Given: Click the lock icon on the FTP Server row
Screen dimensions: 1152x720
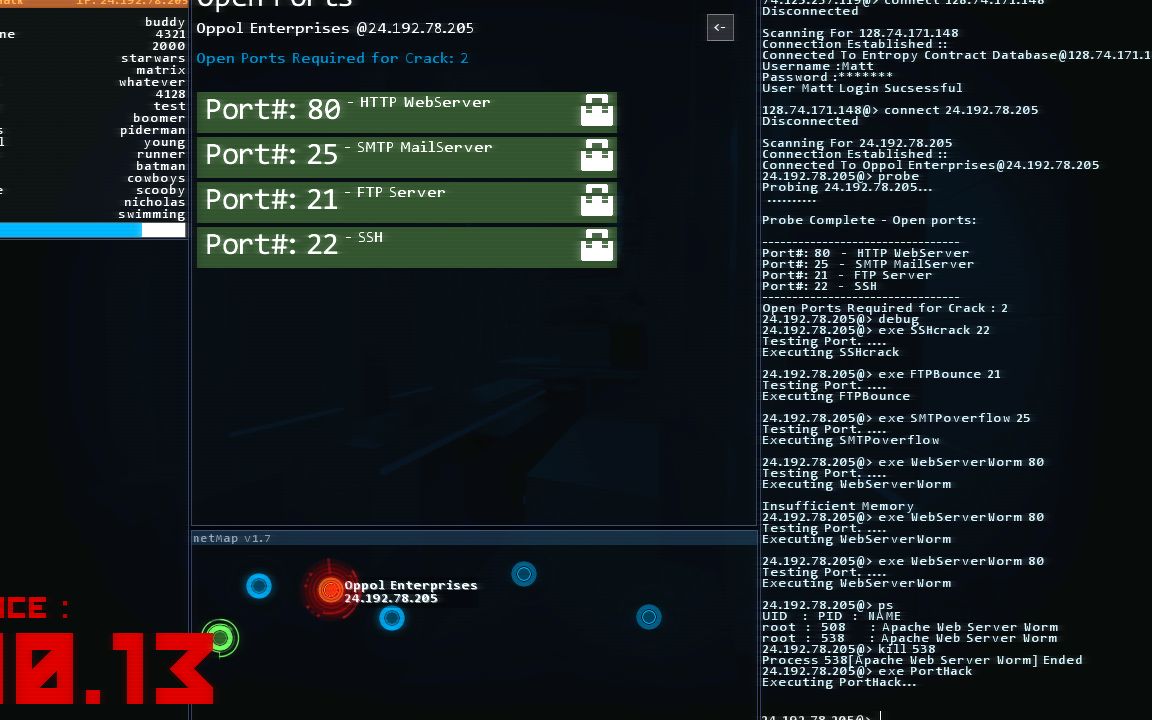Looking at the screenshot, I should (x=597, y=201).
